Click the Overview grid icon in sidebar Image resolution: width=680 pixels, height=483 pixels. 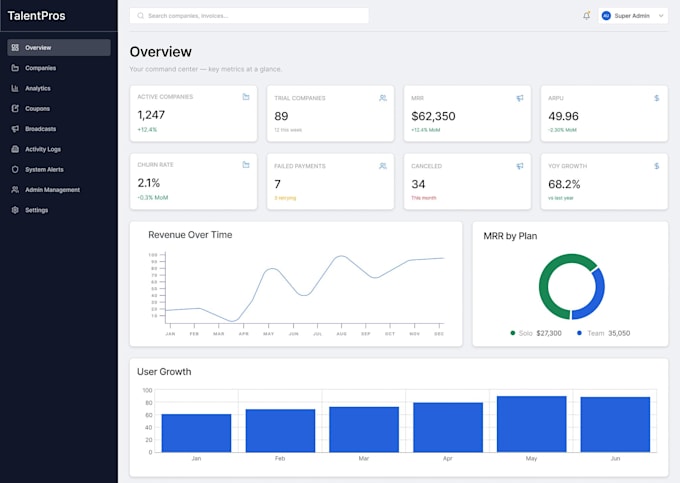pyautogui.click(x=15, y=48)
